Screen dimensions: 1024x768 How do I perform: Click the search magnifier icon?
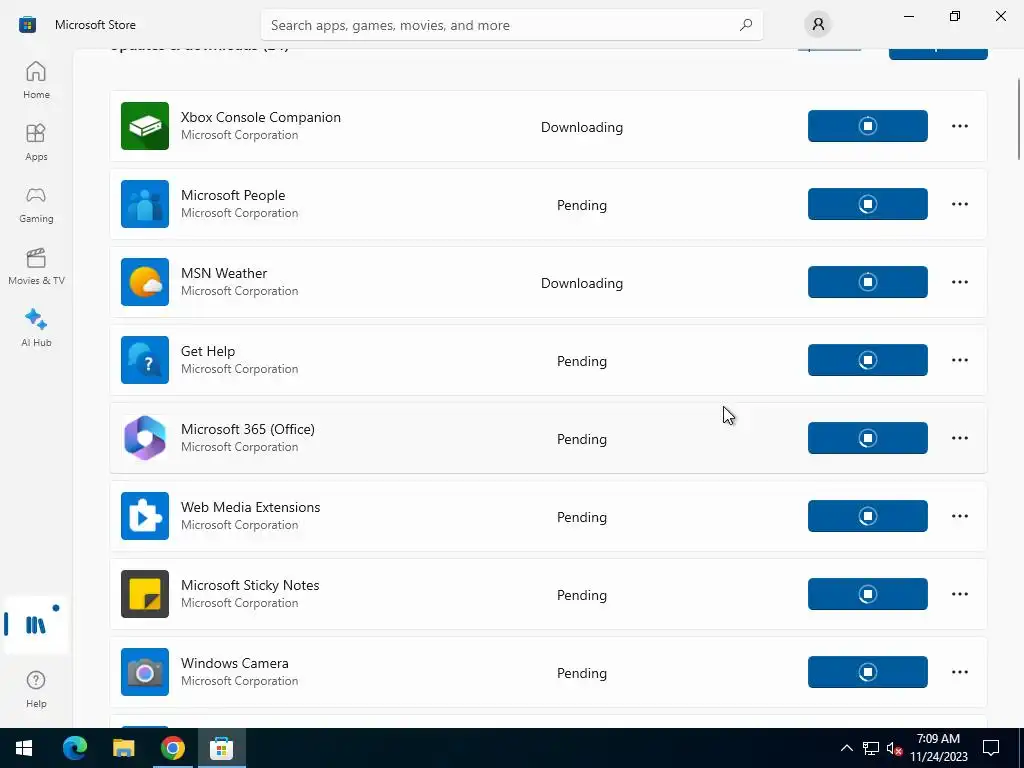[746, 25]
